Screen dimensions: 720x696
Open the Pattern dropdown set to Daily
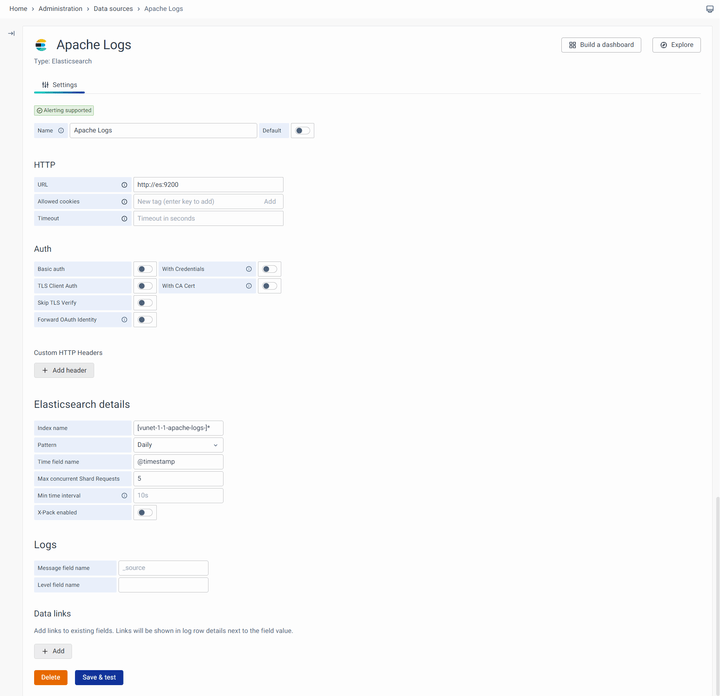pos(178,445)
